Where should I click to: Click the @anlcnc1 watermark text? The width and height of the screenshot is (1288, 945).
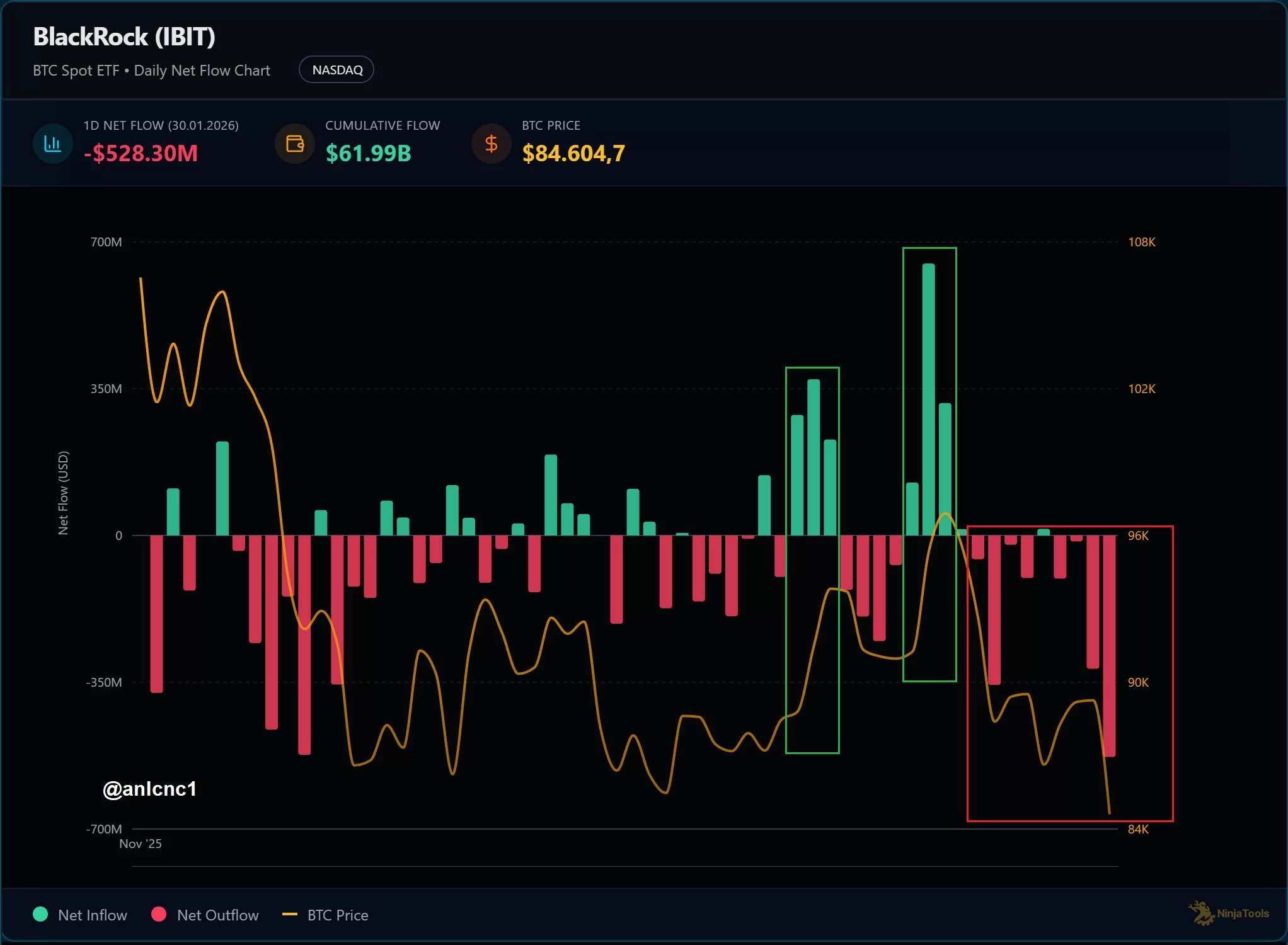(x=149, y=789)
